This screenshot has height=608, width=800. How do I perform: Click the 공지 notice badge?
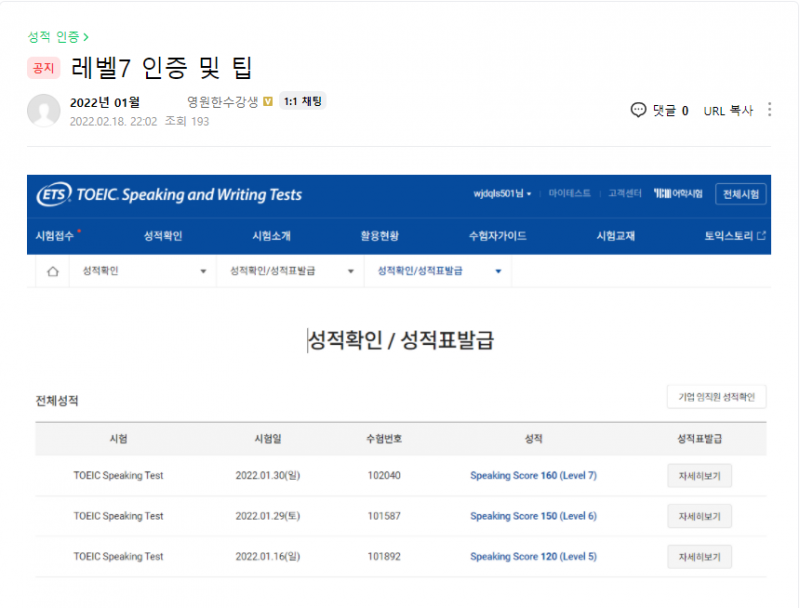coord(43,68)
